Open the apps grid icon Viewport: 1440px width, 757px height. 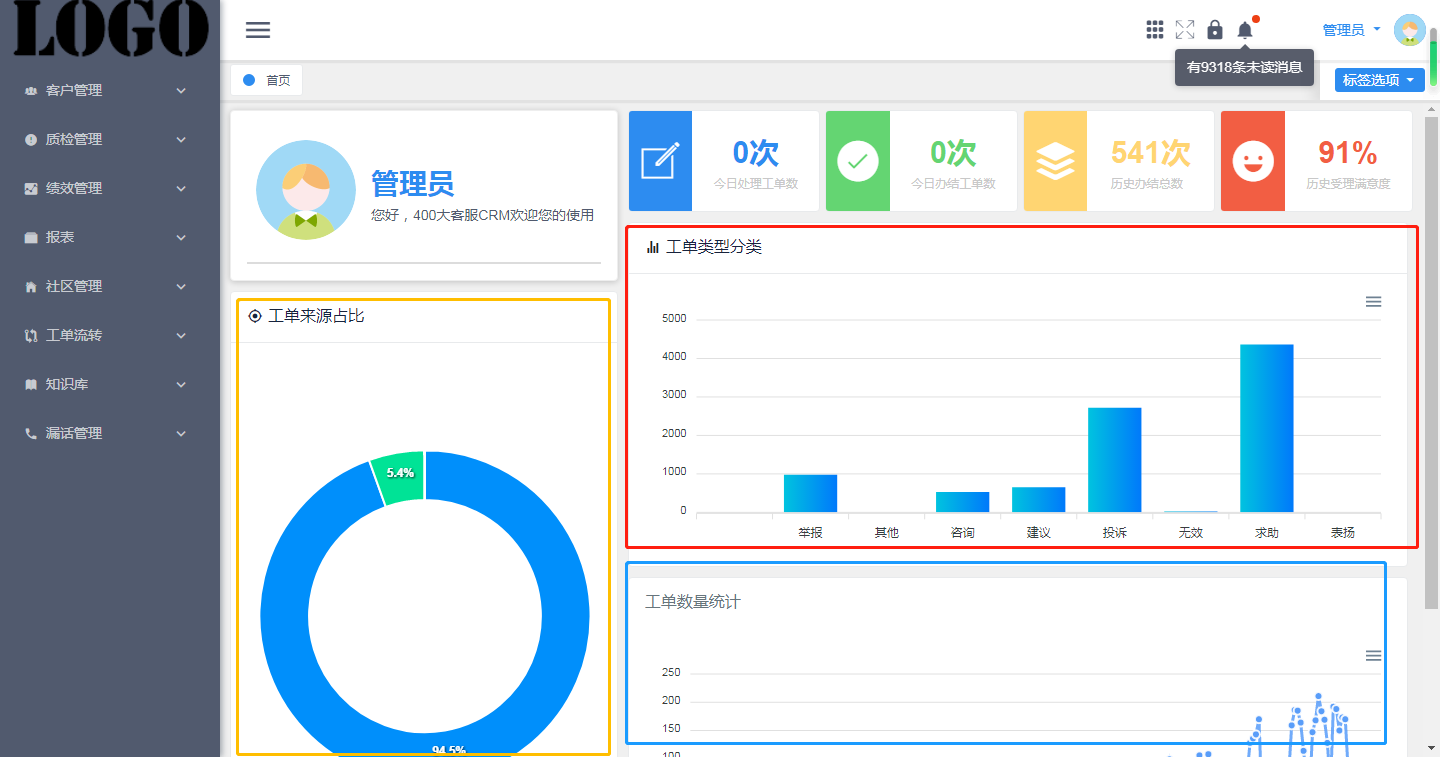click(x=1155, y=30)
